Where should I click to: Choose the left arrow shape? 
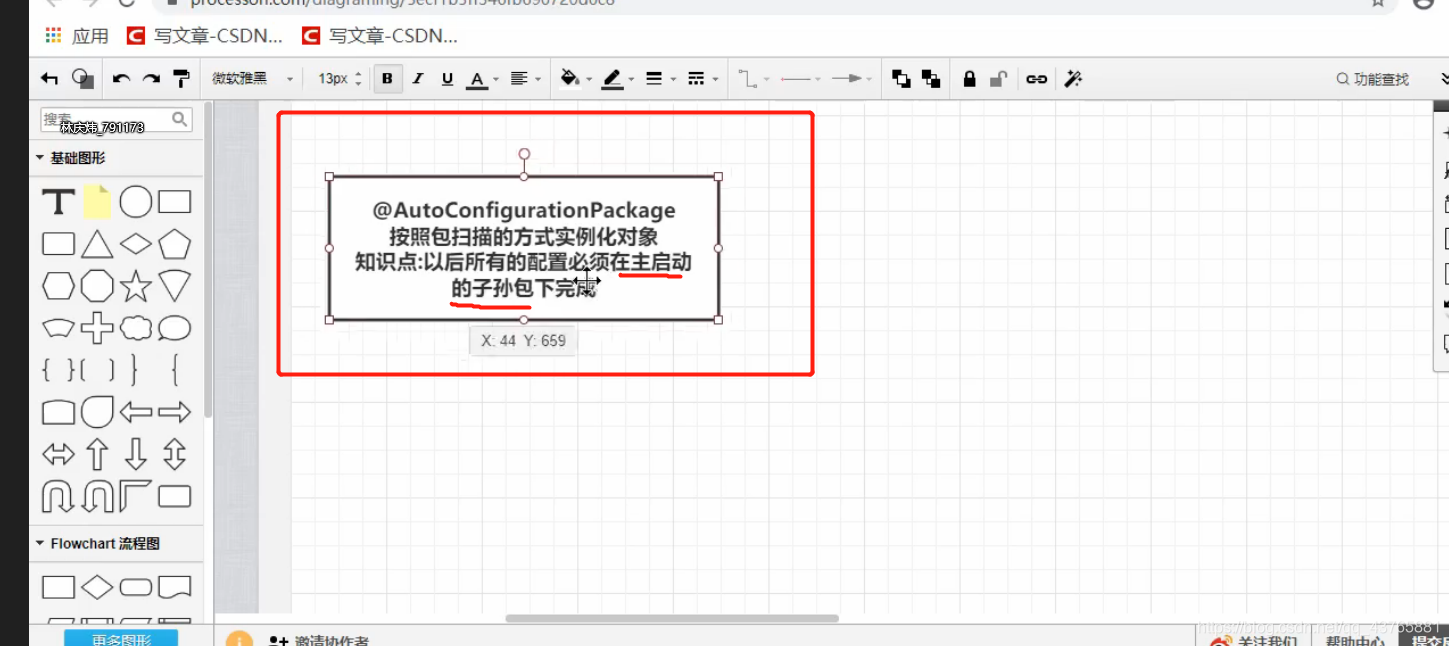pos(136,411)
